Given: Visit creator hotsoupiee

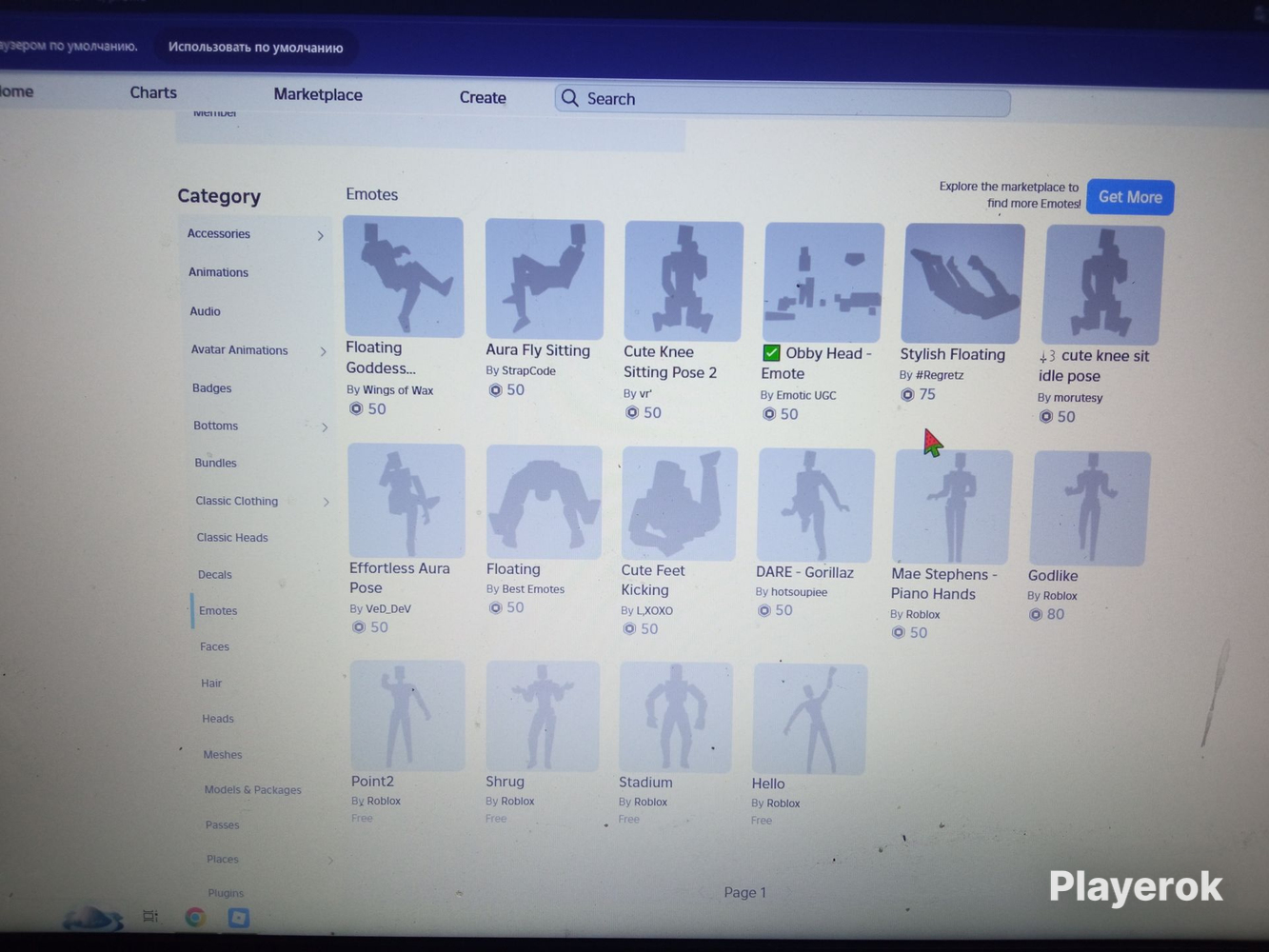Looking at the screenshot, I should [799, 592].
